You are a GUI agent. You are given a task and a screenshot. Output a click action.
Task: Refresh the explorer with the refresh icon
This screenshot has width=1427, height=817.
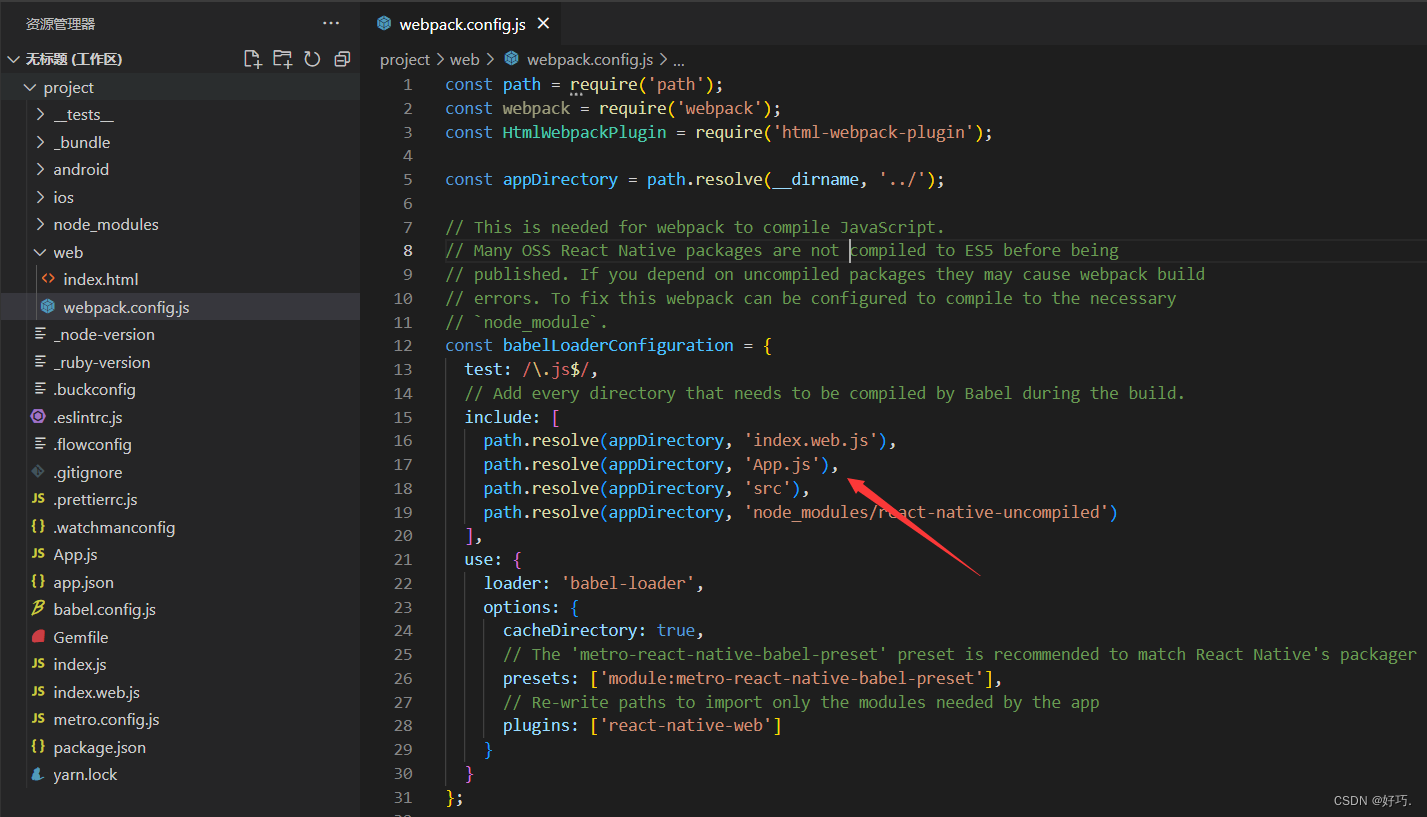pyautogui.click(x=312, y=59)
